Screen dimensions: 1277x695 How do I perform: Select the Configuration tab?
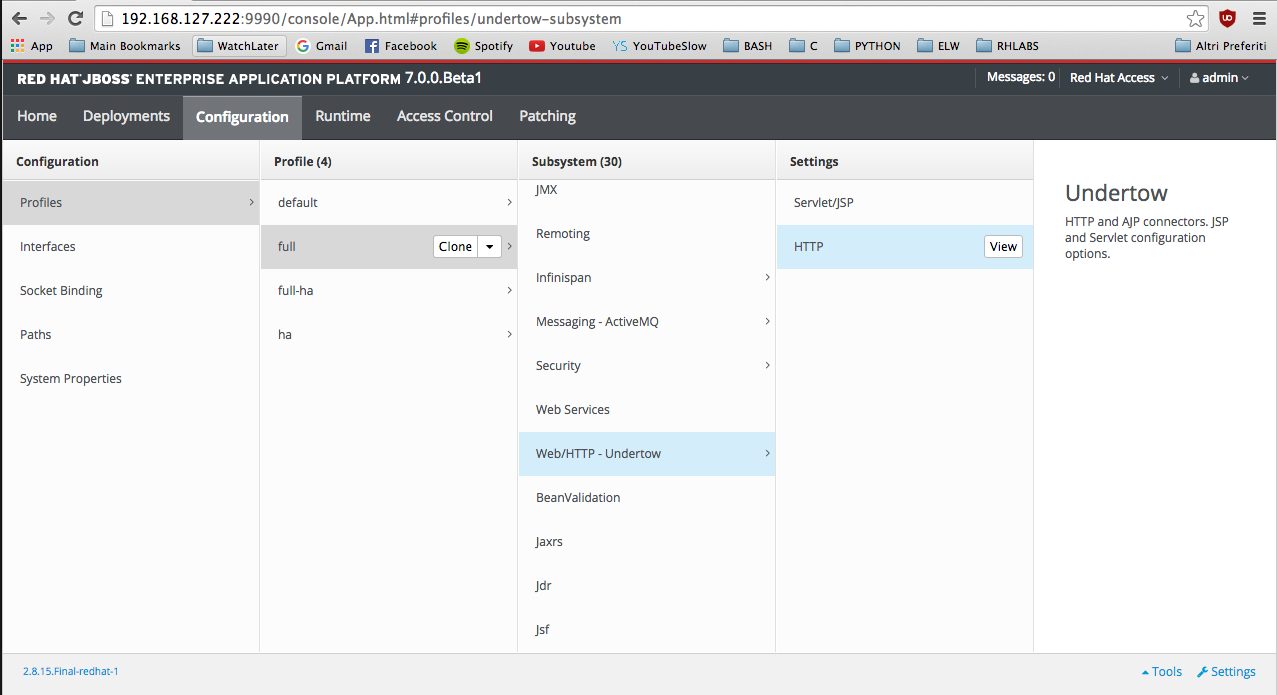pyautogui.click(x=242, y=117)
